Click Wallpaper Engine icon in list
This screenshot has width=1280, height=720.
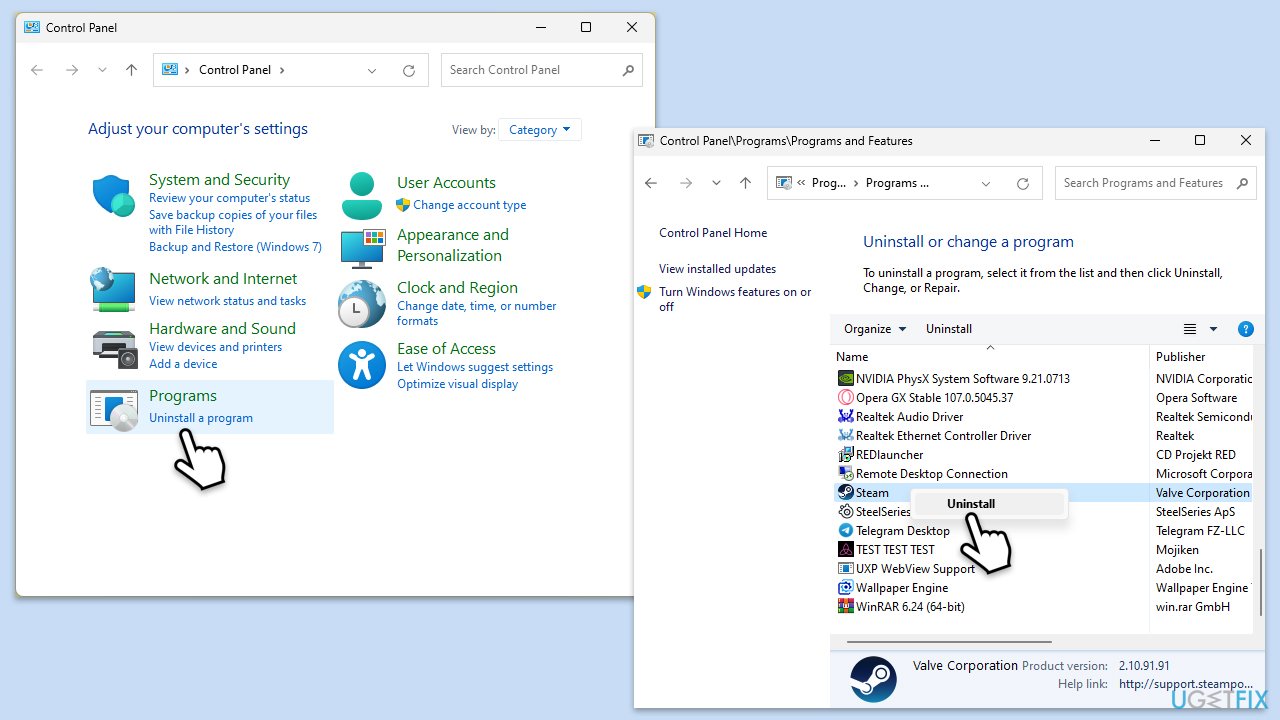[845, 587]
